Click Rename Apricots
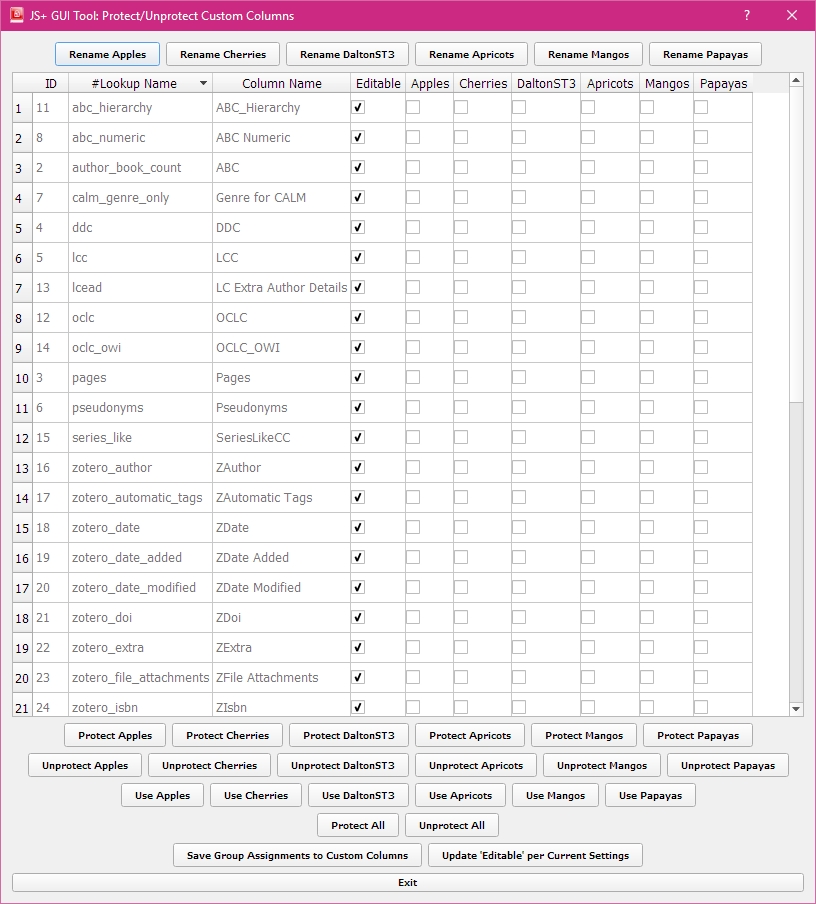 [471, 54]
